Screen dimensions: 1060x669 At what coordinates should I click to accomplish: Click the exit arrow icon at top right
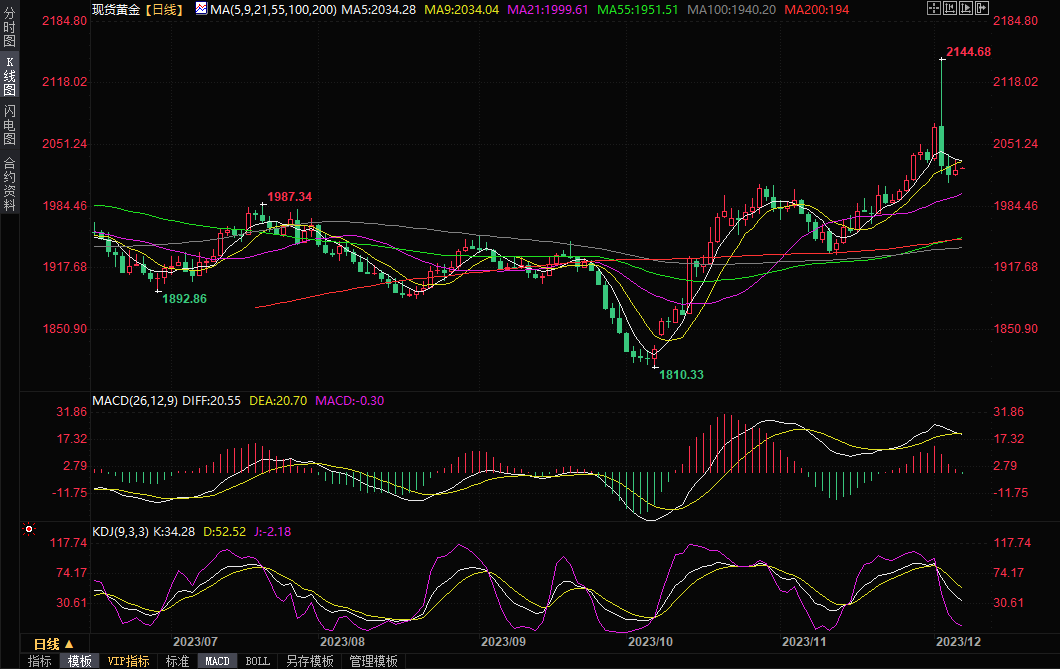point(982,8)
